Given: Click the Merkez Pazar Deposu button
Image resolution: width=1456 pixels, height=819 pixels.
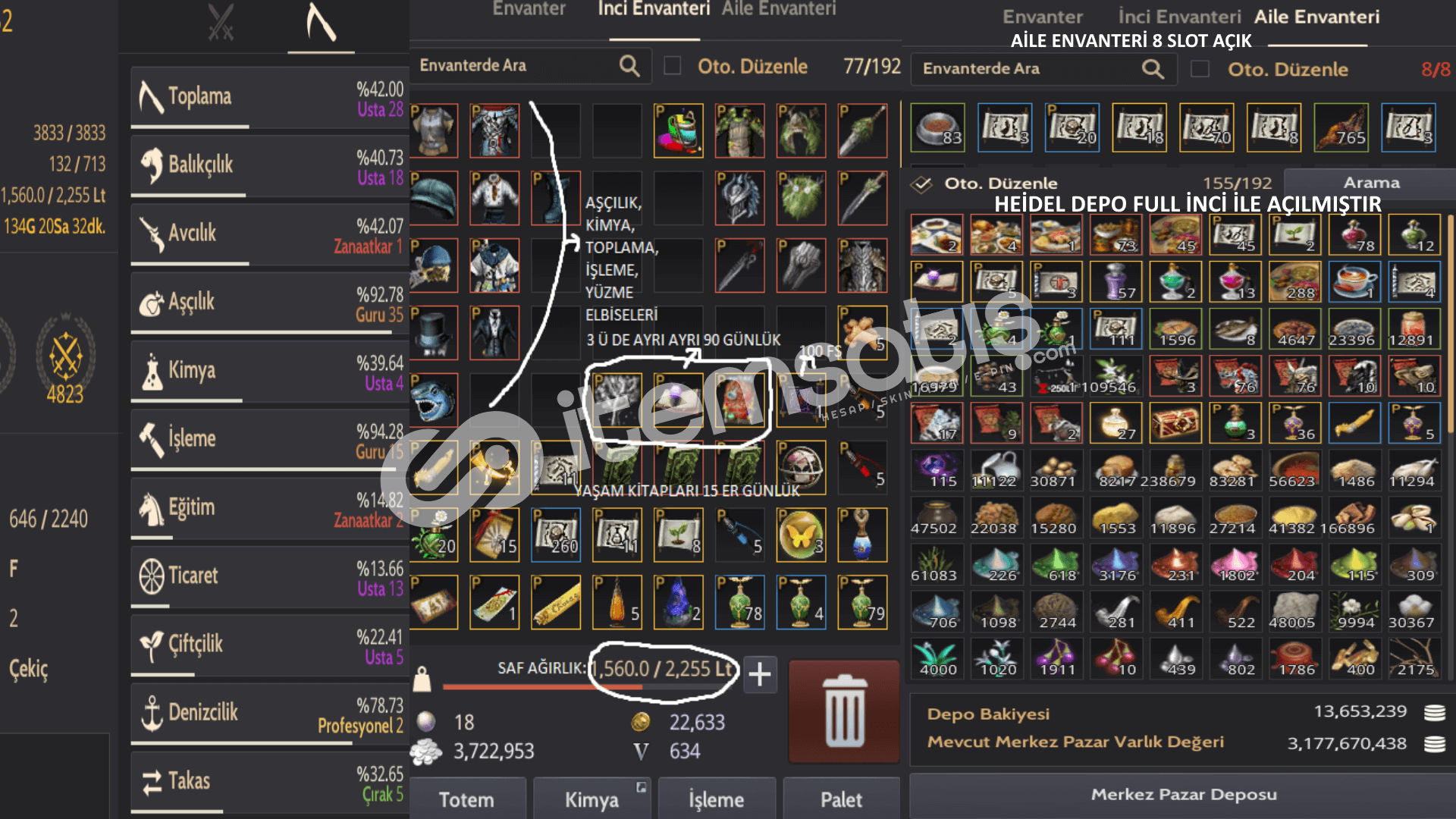Looking at the screenshot, I should tap(1183, 795).
